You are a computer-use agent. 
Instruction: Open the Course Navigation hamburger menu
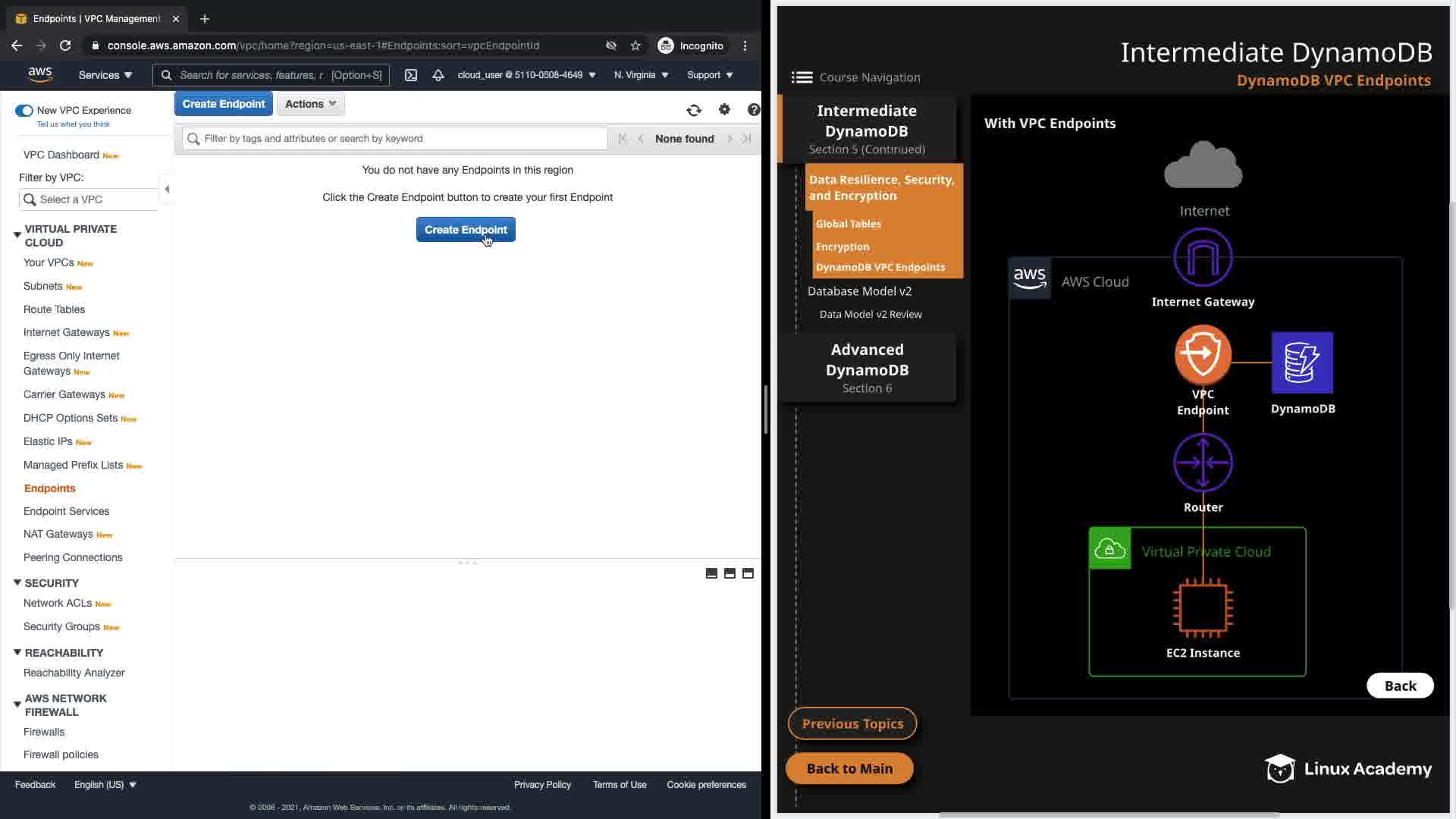pos(802,77)
